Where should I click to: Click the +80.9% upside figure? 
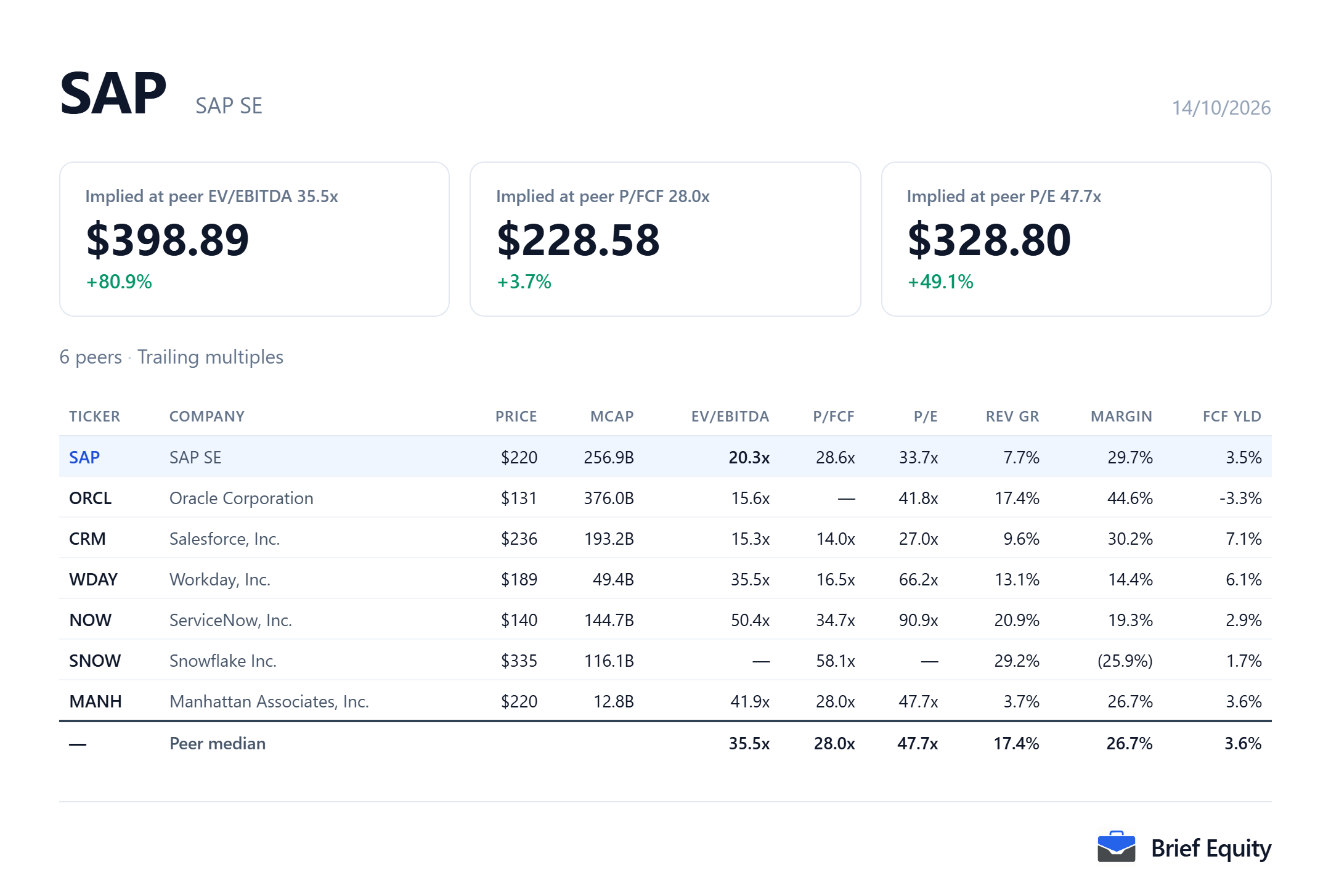119,282
